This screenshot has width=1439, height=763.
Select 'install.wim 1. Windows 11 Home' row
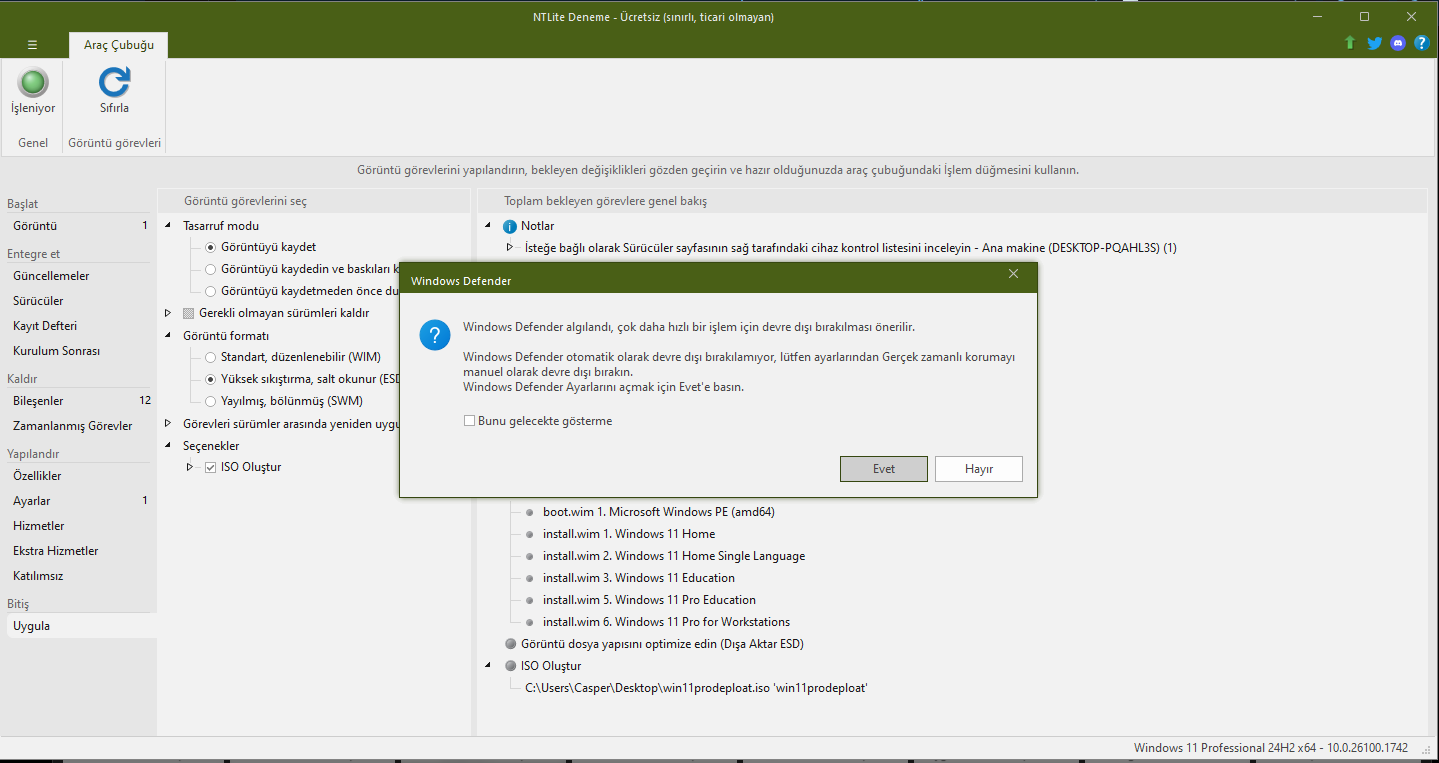[x=629, y=534]
